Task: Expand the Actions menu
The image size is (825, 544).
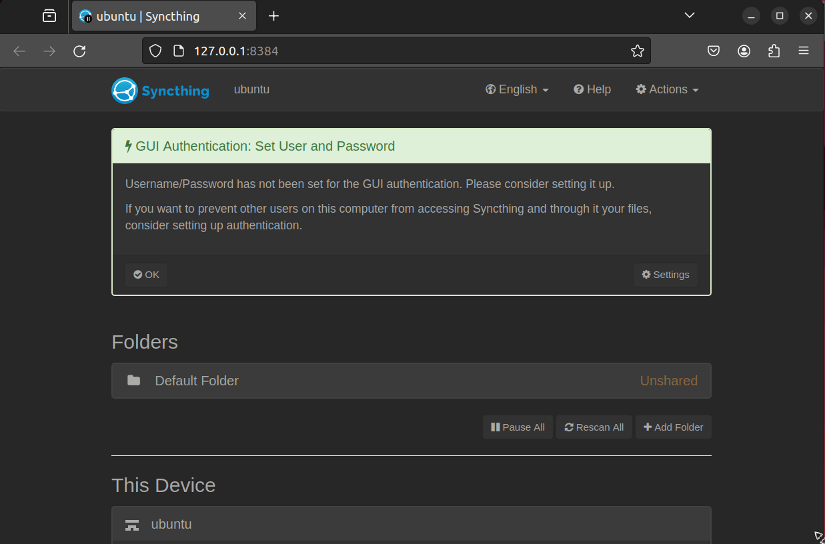Action: (667, 89)
